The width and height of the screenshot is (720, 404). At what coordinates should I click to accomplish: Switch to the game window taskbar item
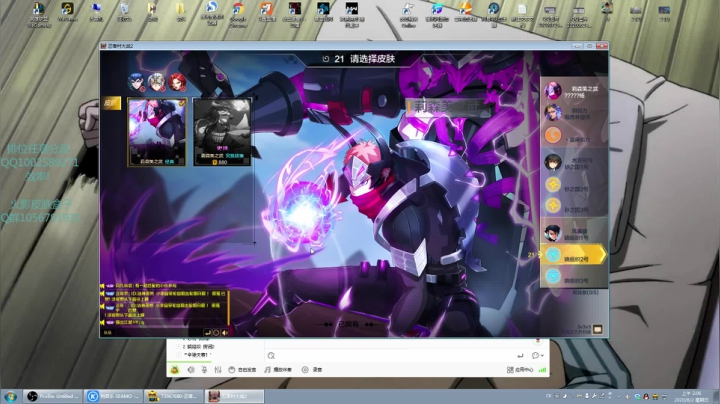point(235,396)
